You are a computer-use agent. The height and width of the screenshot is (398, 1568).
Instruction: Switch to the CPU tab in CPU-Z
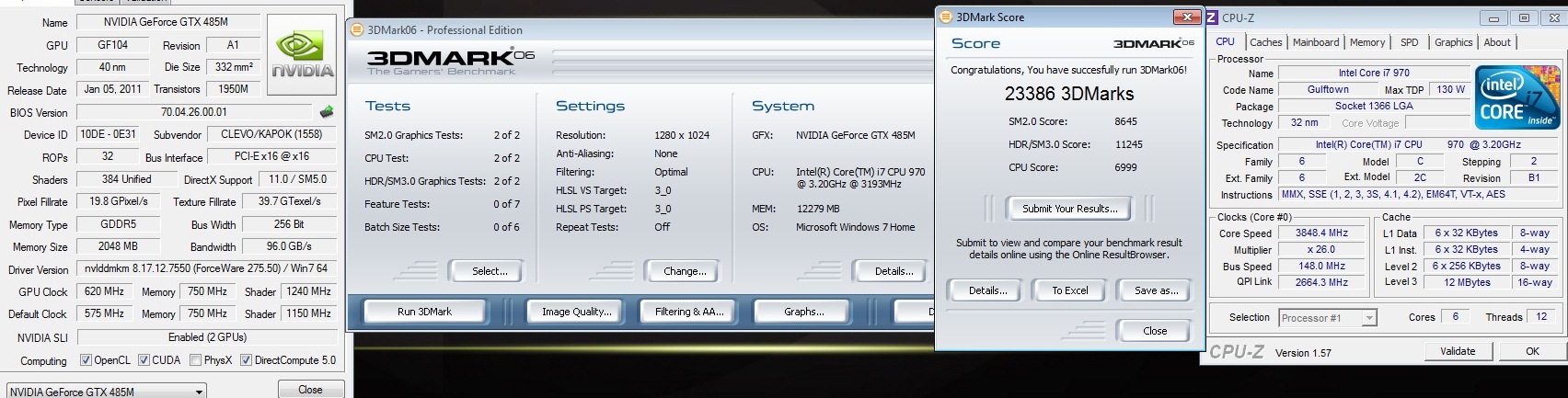(x=1225, y=41)
